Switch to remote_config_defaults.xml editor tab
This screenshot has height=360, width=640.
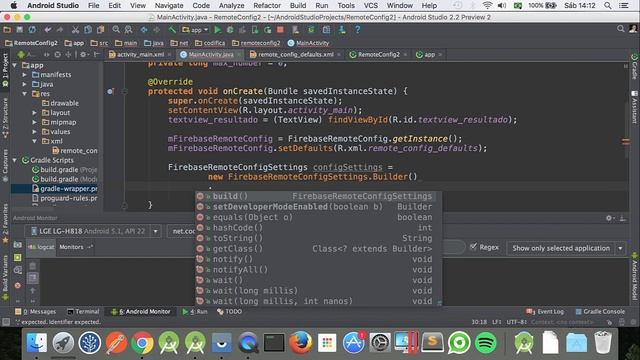coord(295,54)
